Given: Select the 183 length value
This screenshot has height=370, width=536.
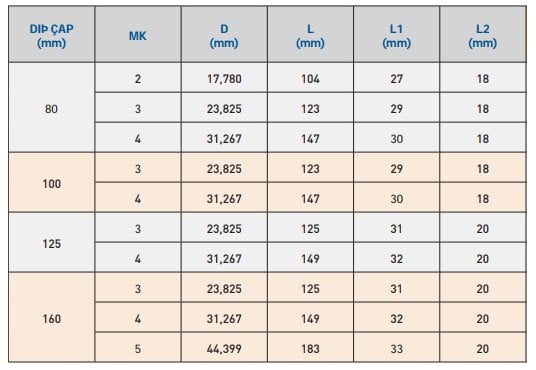Looking at the screenshot, I should 310,348.
